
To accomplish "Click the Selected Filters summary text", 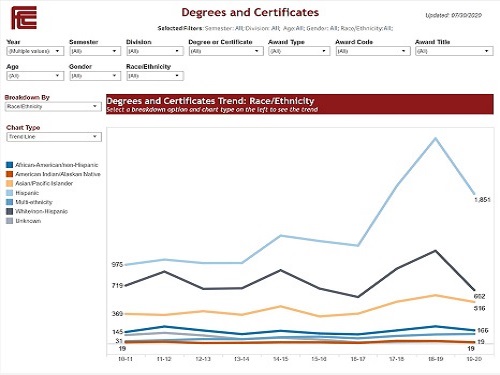I will click(x=275, y=28).
